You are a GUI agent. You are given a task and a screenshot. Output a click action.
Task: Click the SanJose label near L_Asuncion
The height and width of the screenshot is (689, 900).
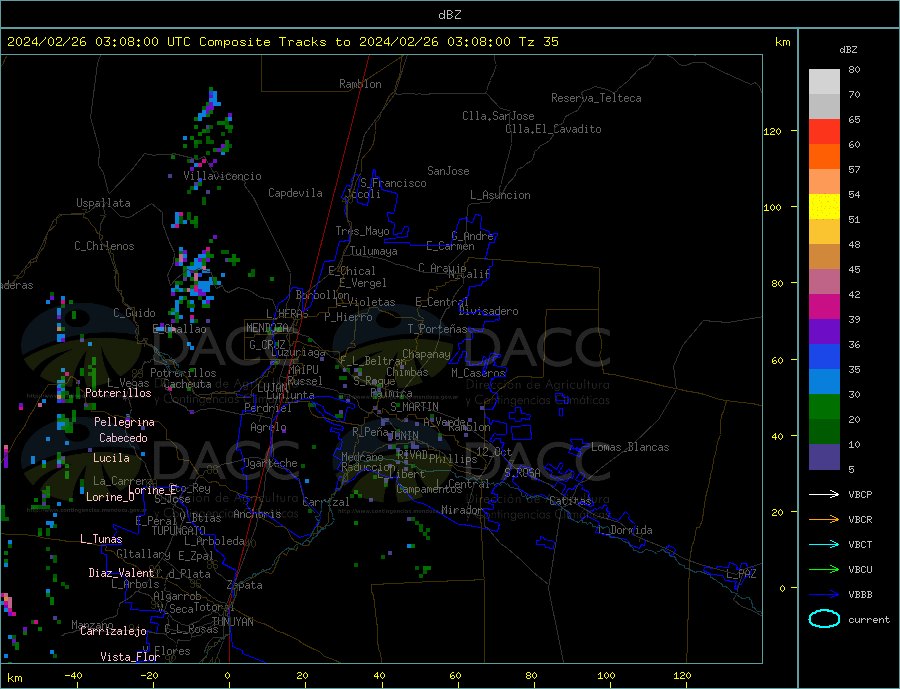click(x=448, y=171)
